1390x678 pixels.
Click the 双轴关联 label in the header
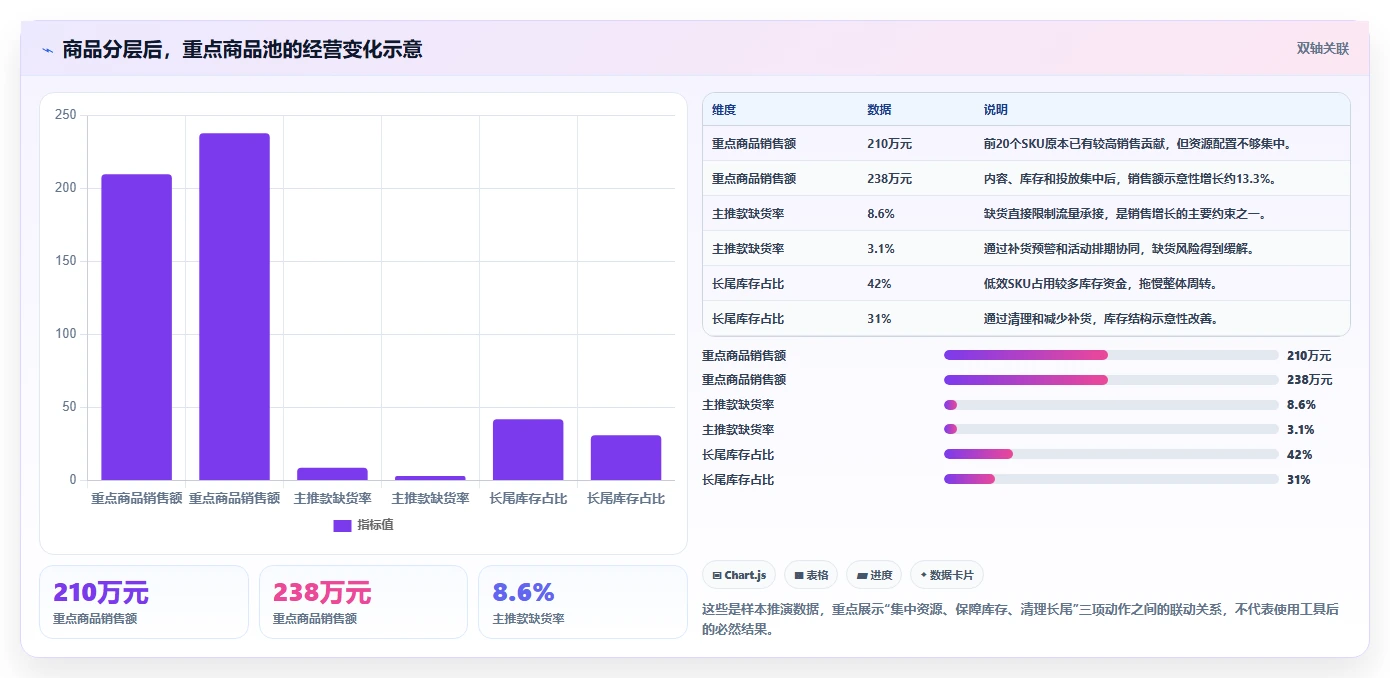click(1323, 49)
